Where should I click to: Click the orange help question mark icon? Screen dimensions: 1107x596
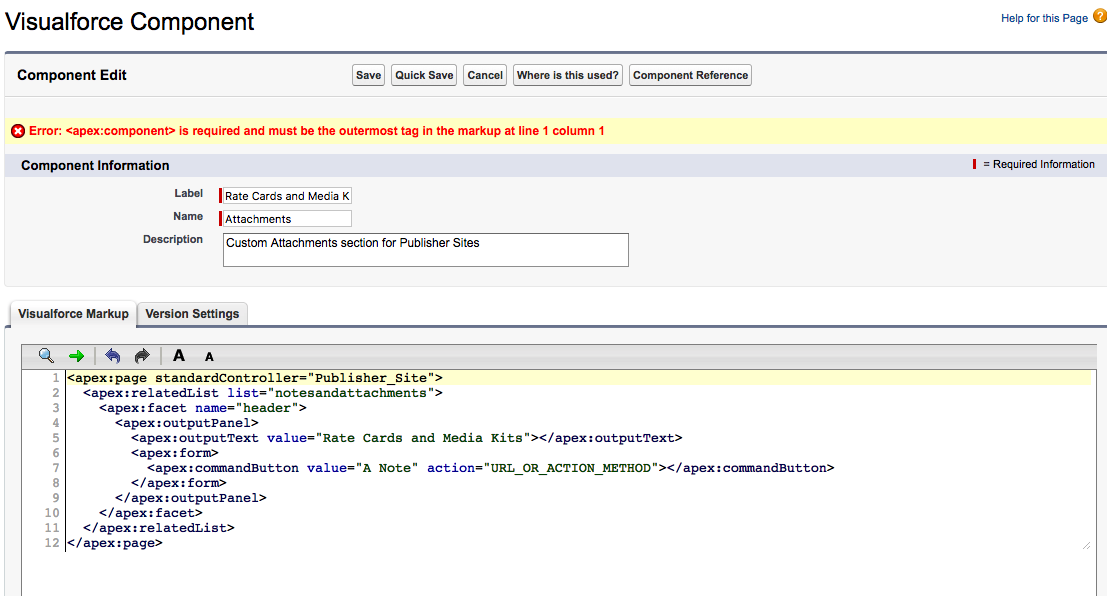(x=1099, y=17)
